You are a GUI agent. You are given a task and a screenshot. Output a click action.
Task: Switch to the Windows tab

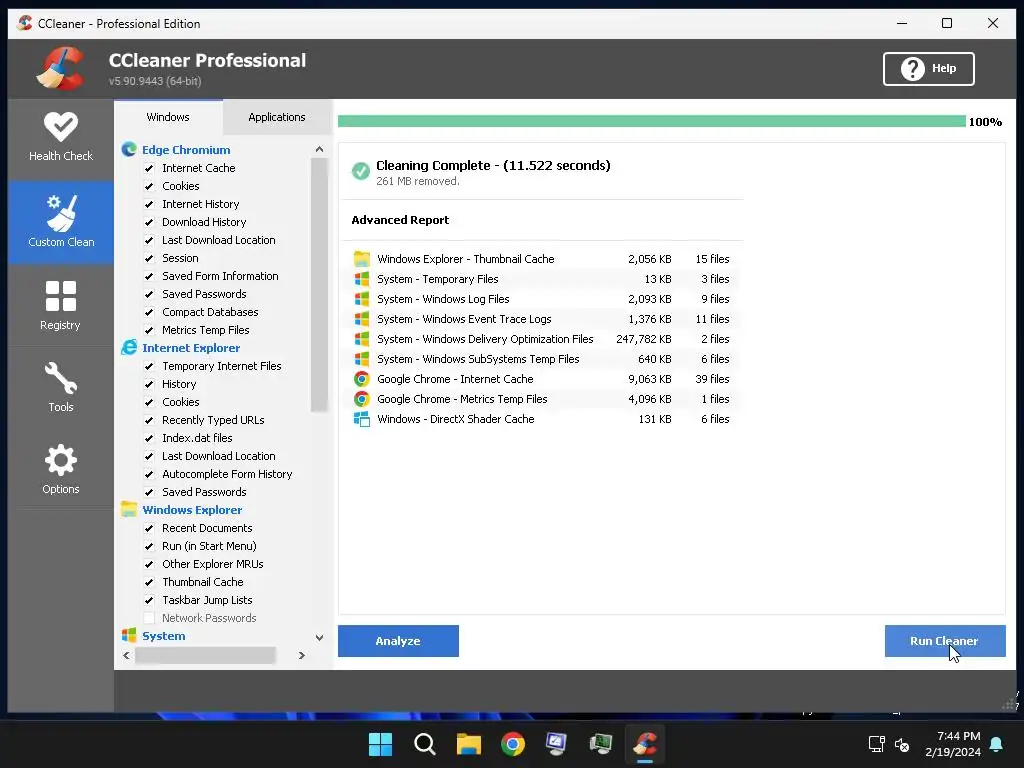click(168, 117)
